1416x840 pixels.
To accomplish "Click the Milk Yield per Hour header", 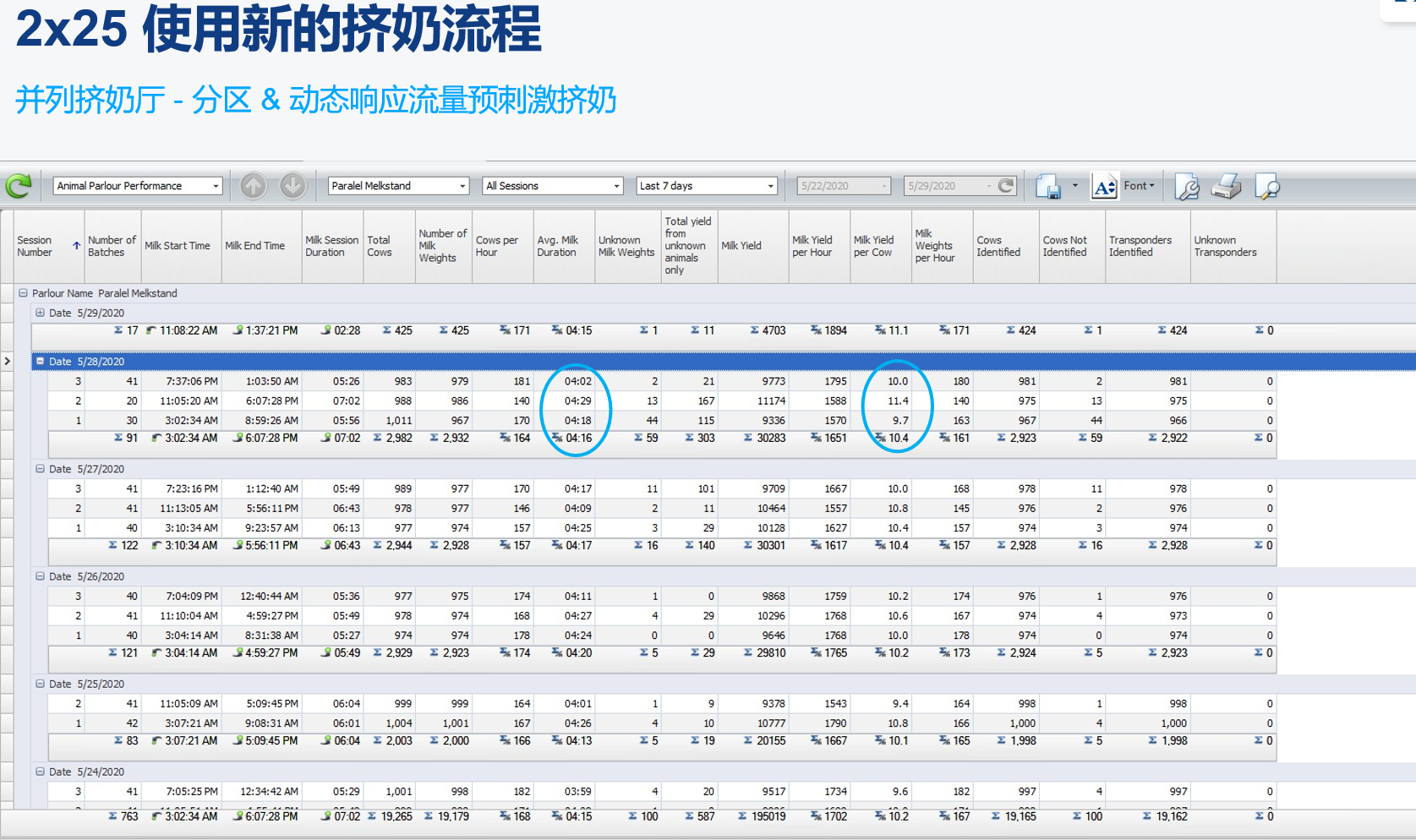I will (819, 246).
